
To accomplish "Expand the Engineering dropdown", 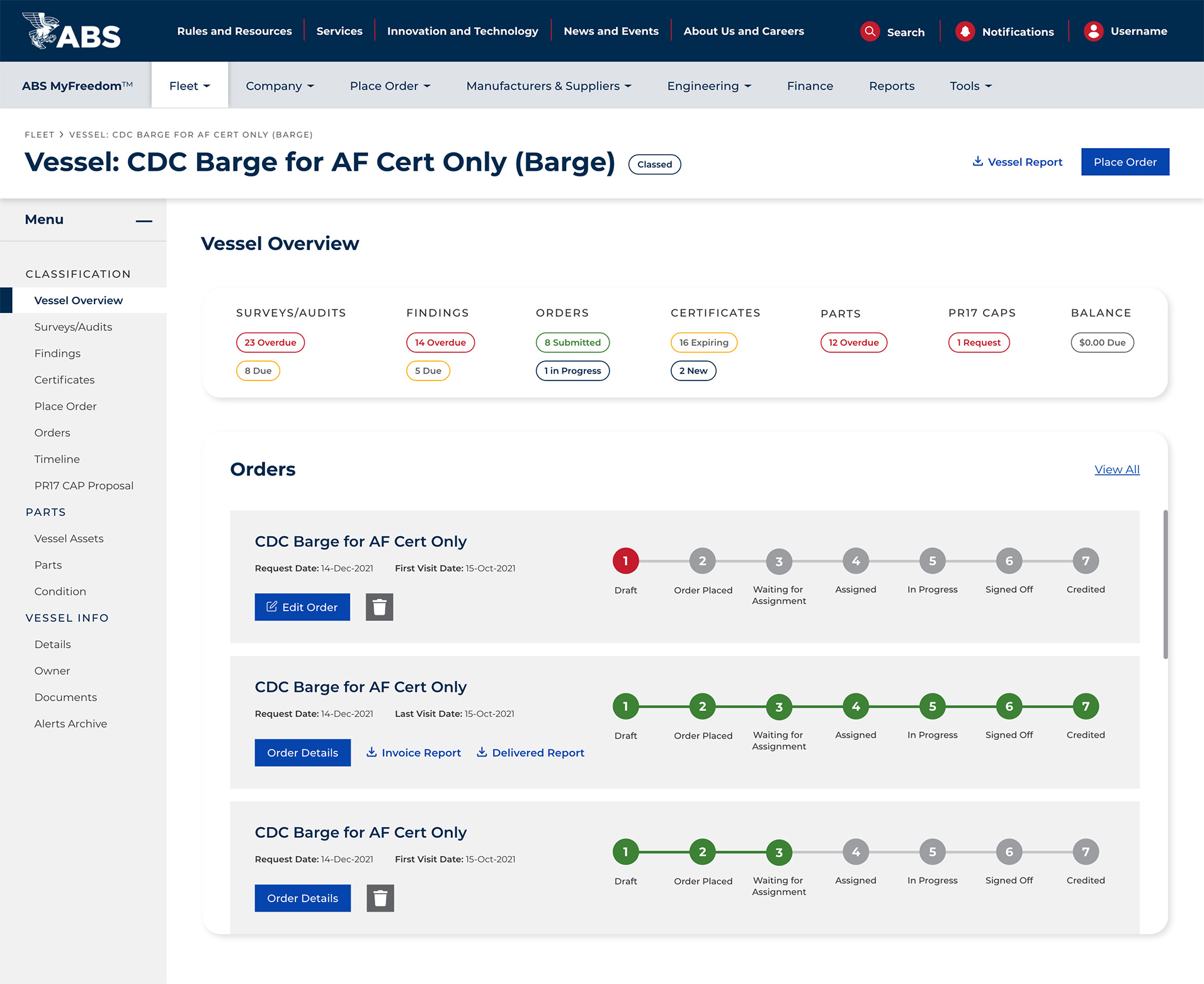I will [x=709, y=86].
